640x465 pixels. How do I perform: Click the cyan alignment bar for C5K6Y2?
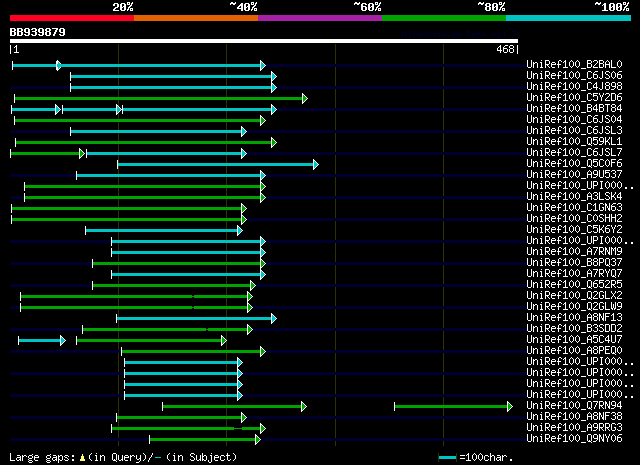coord(162,231)
